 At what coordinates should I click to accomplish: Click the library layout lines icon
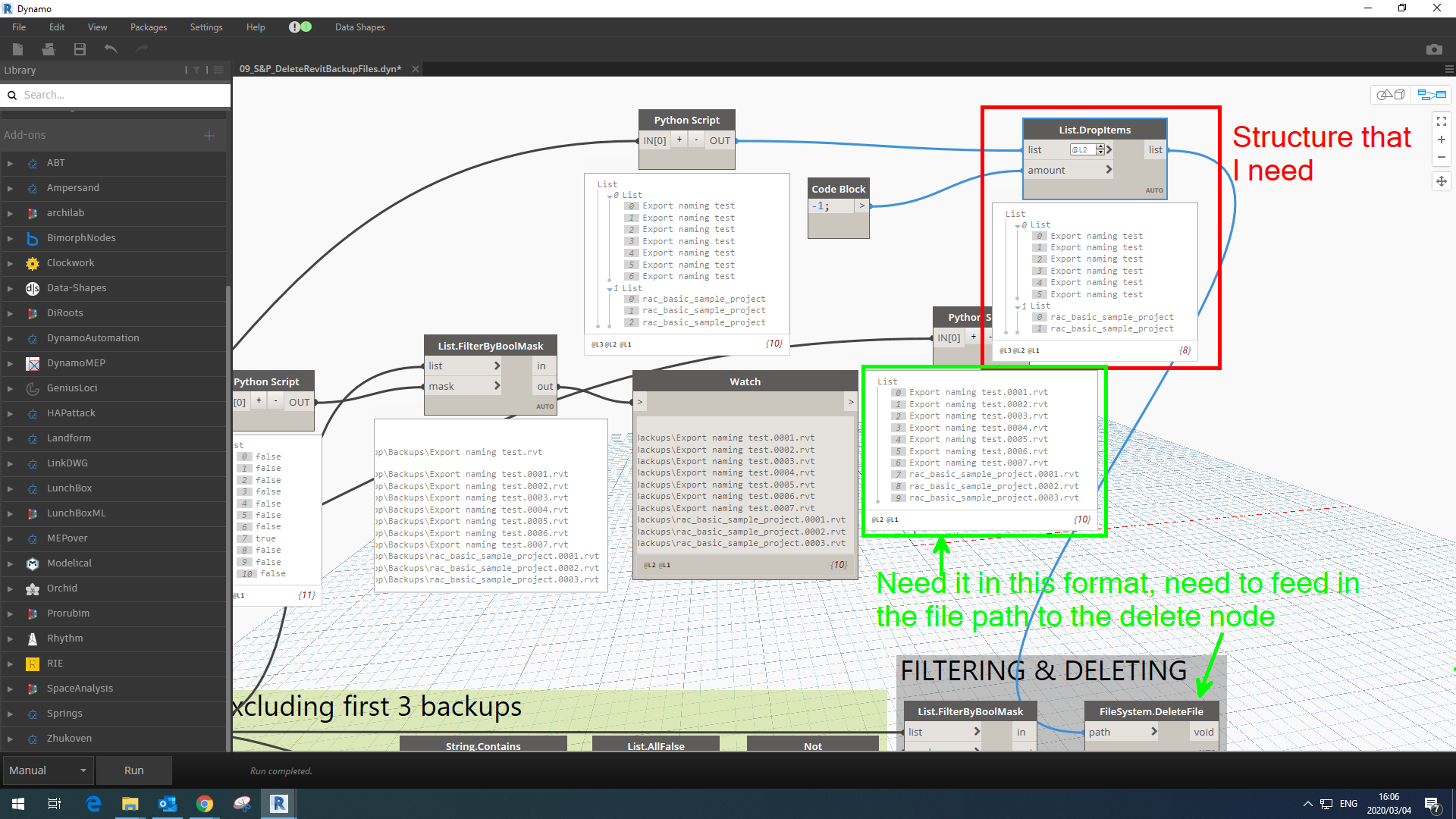(x=218, y=70)
